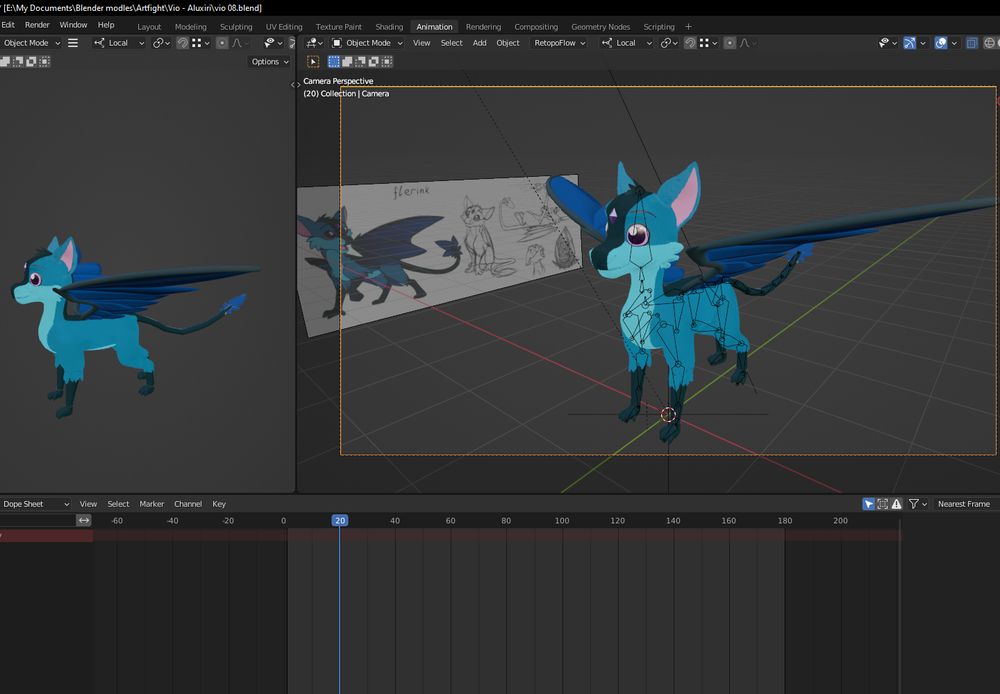Click the frame 20 playhead marker
The width and height of the screenshot is (1000, 694).
(x=340, y=520)
